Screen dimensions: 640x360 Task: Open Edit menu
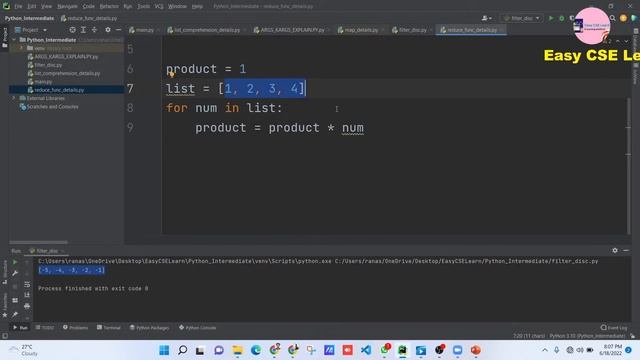31,6
